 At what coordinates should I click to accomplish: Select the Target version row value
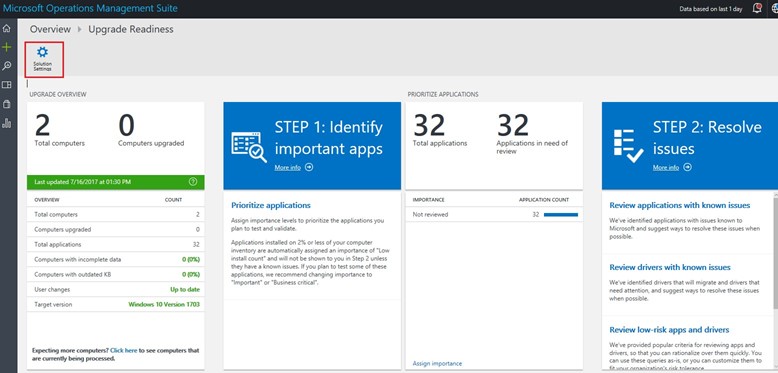point(164,305)
